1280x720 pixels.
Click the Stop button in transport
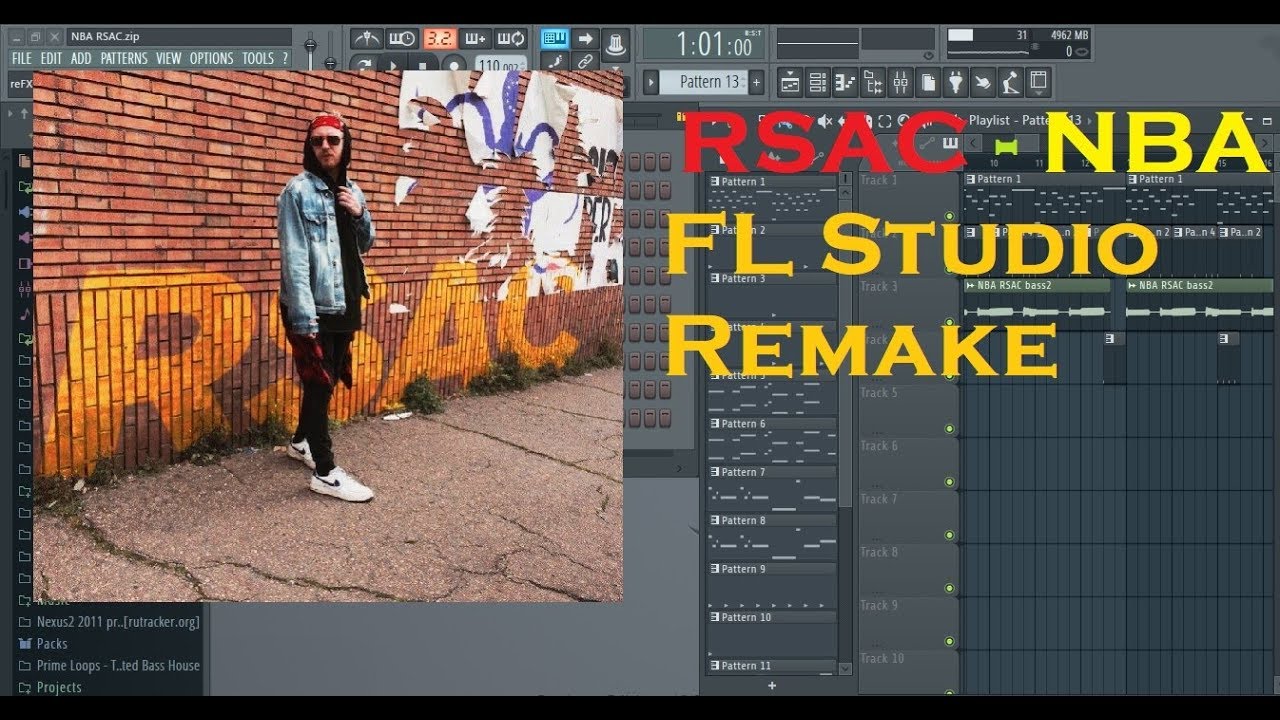pyautogui.click(x=422, y=65)
